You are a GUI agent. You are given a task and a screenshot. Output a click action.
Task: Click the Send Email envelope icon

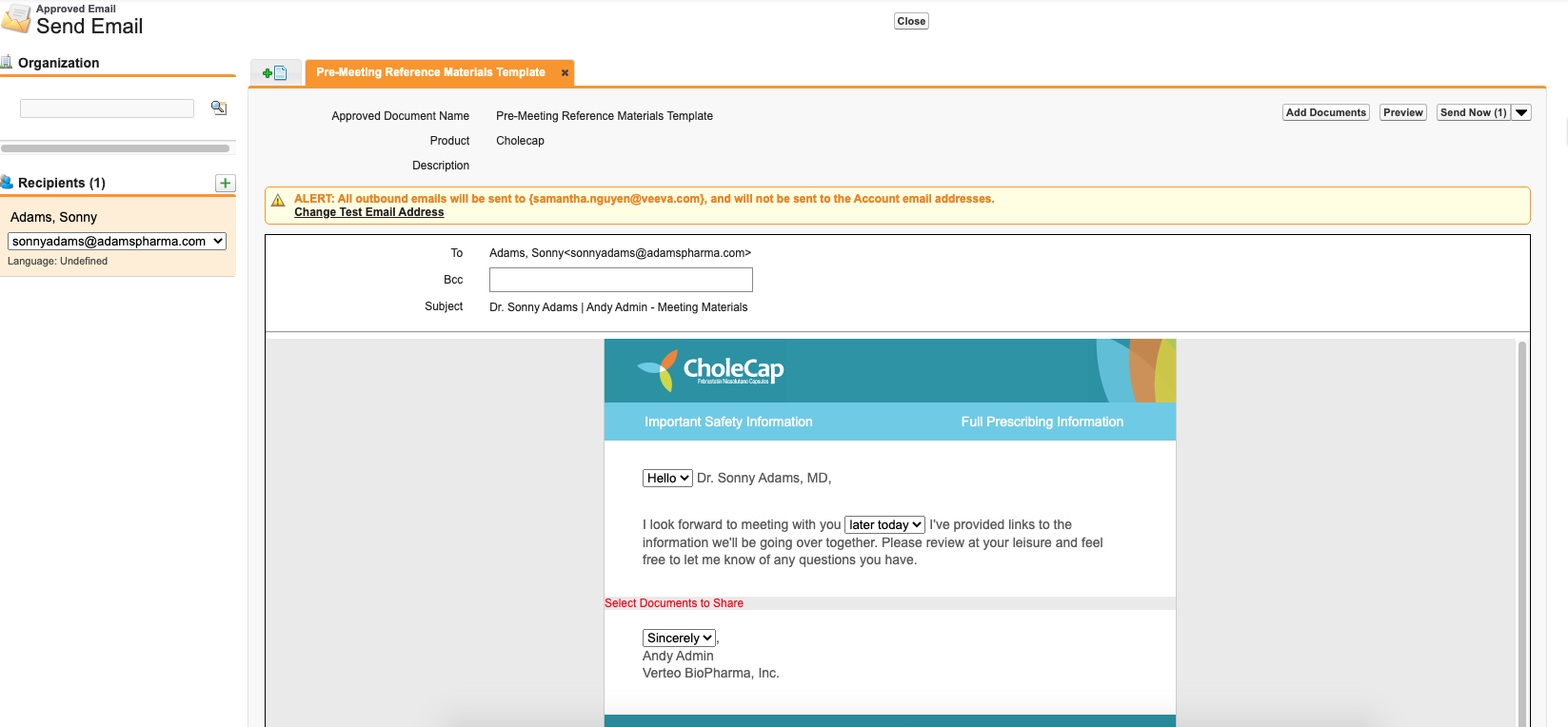point(16,19)
